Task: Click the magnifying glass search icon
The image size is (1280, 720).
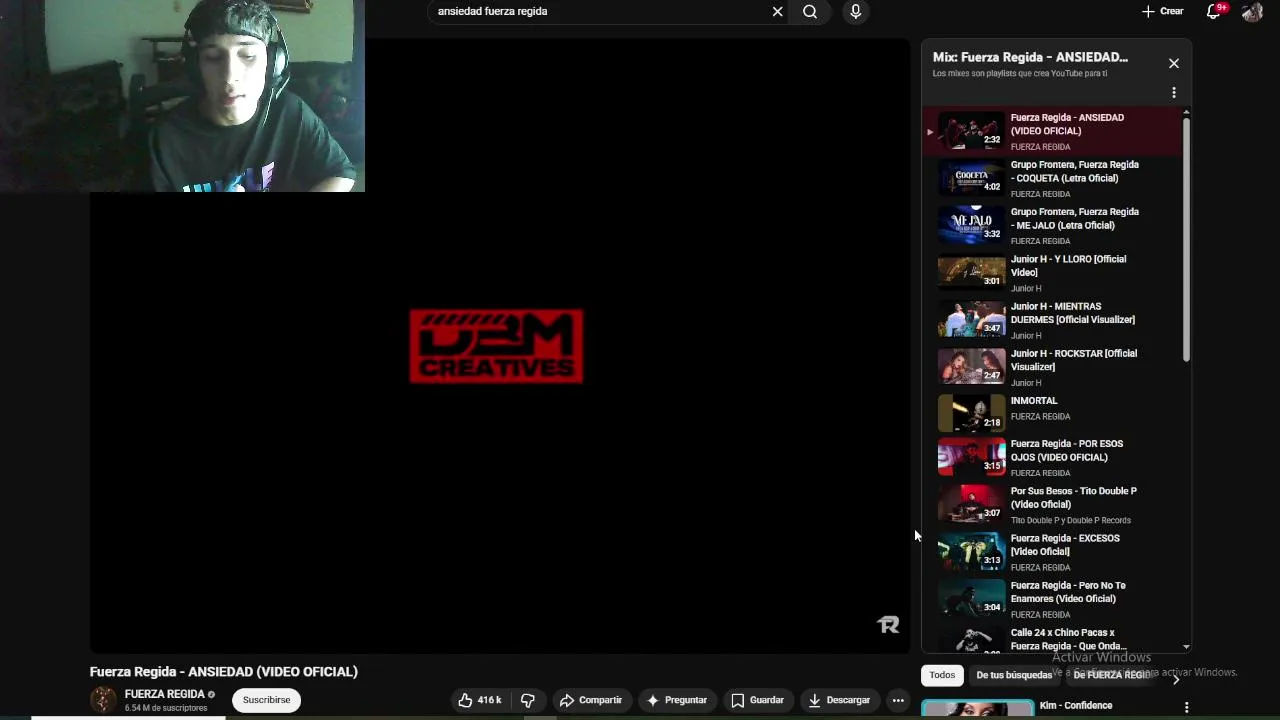Action: [x=810, y=12]
